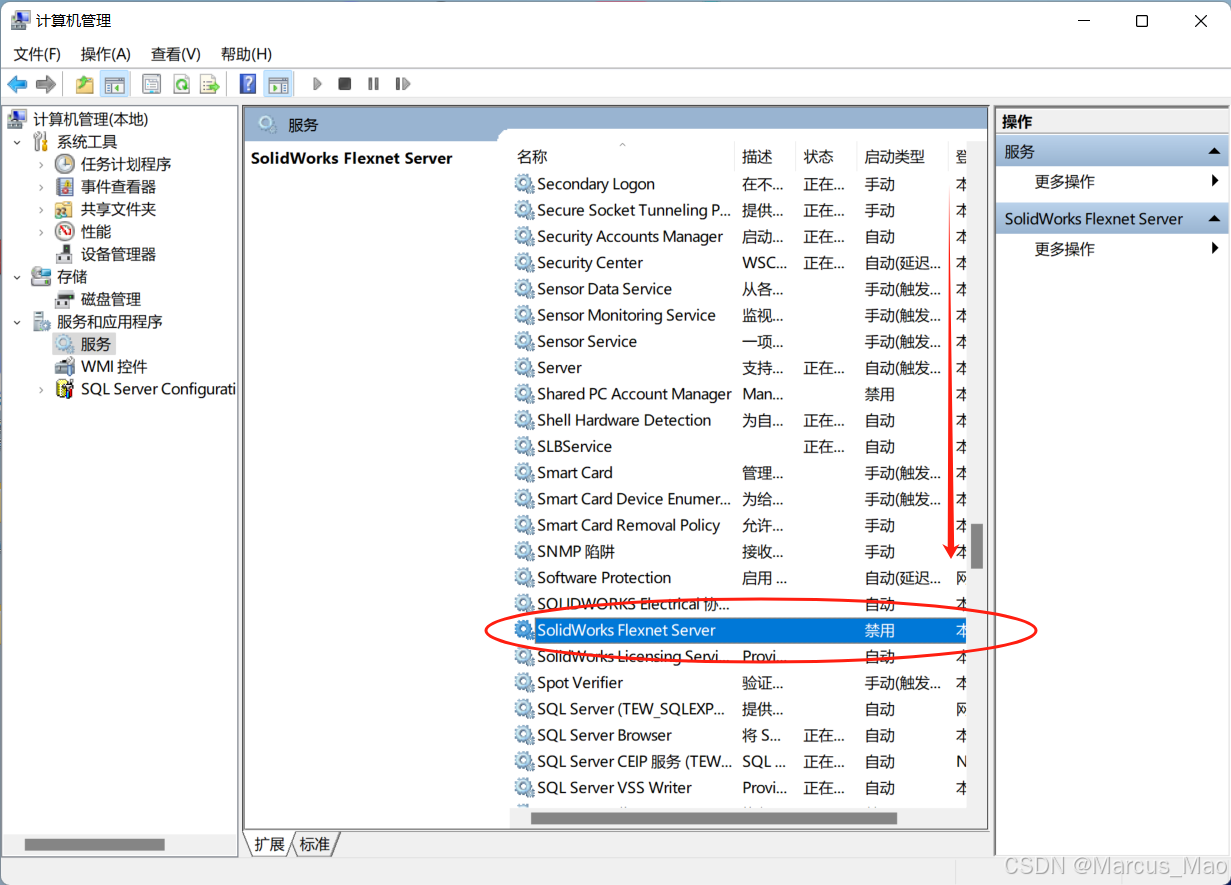Sort by the 状态 column header

(x=826, y=157)
